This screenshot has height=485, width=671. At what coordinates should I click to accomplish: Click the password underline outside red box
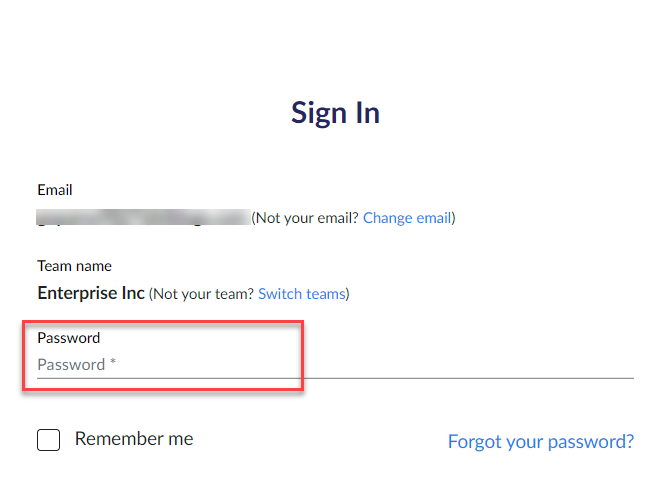[469, 378]
